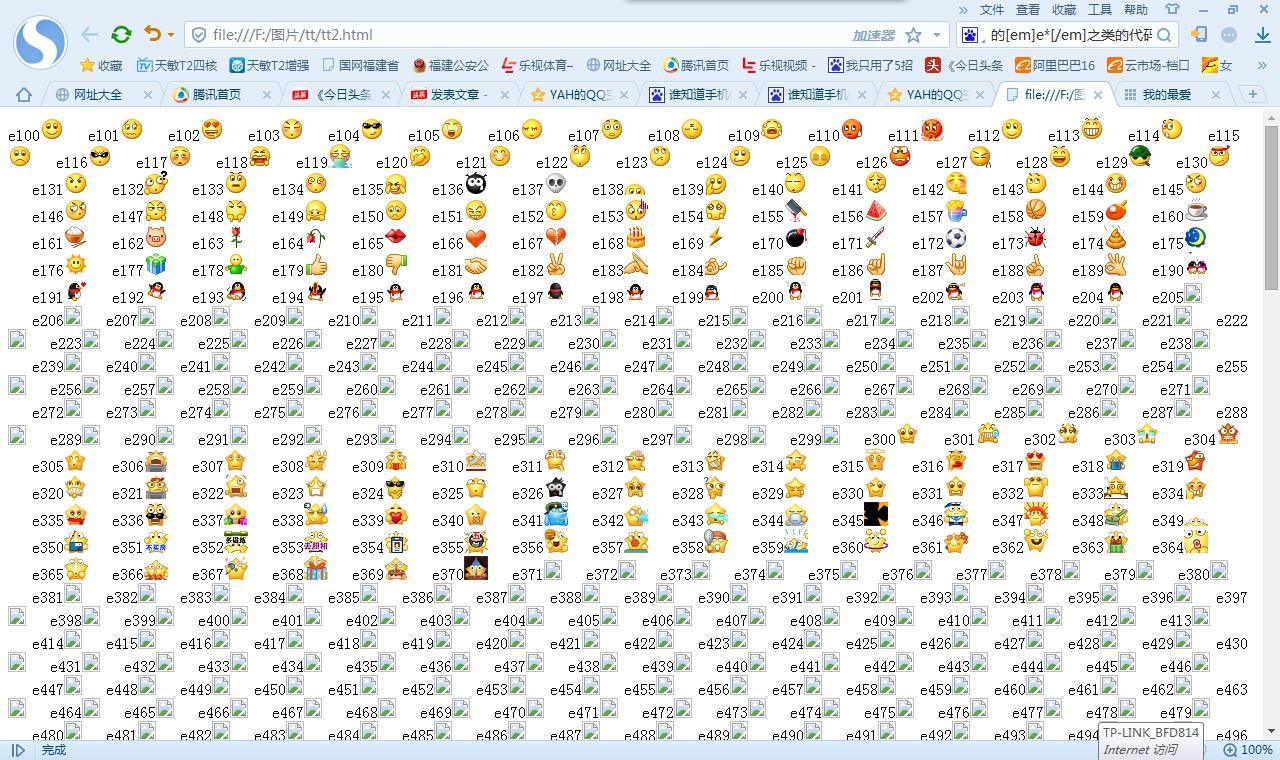Open the 国网福建省 bookmark
The height and width of the screenshot is (760, 1280).
pos(360,65)
